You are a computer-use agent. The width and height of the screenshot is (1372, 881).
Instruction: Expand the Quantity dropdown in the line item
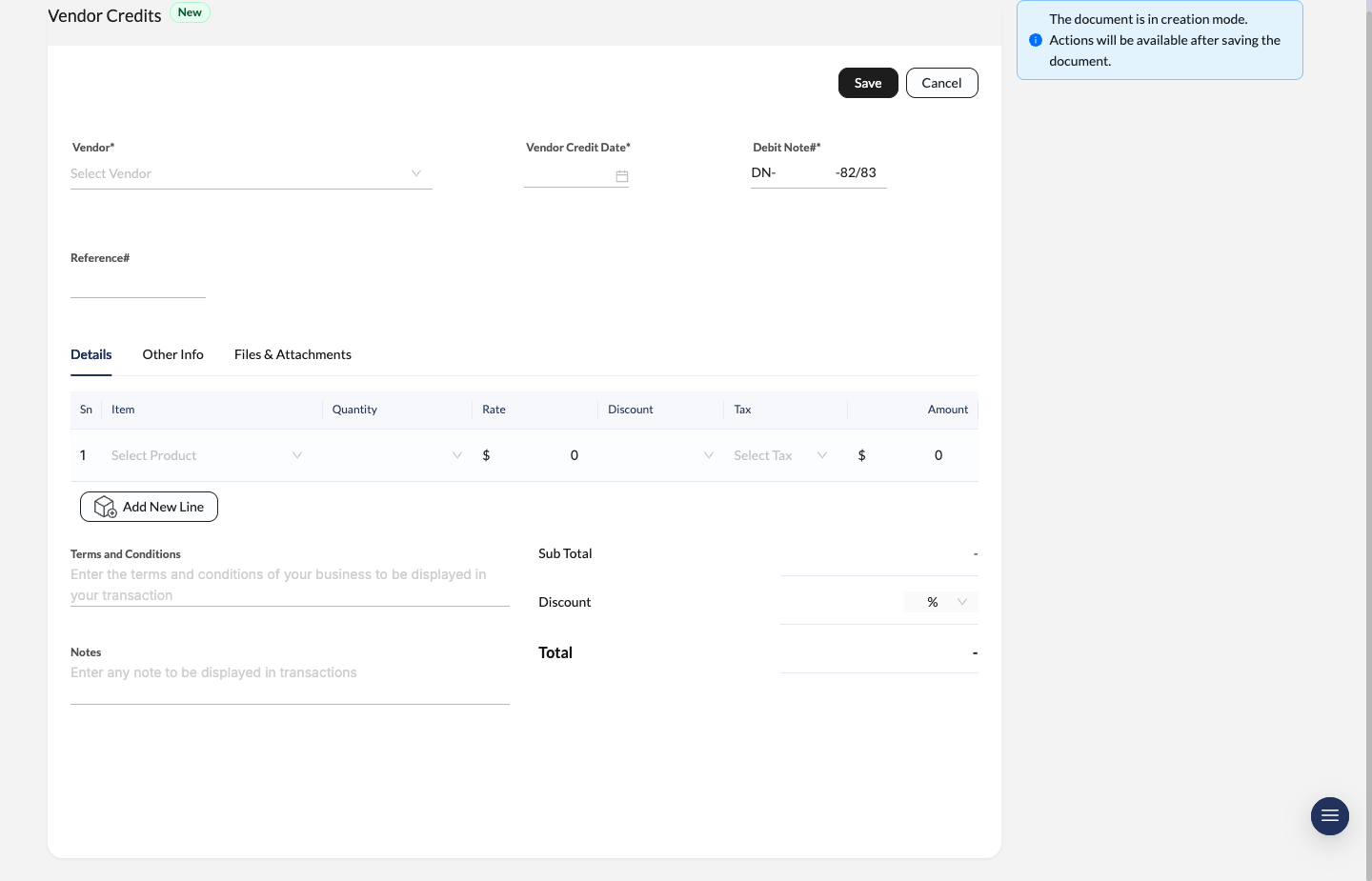pos(456,455)
